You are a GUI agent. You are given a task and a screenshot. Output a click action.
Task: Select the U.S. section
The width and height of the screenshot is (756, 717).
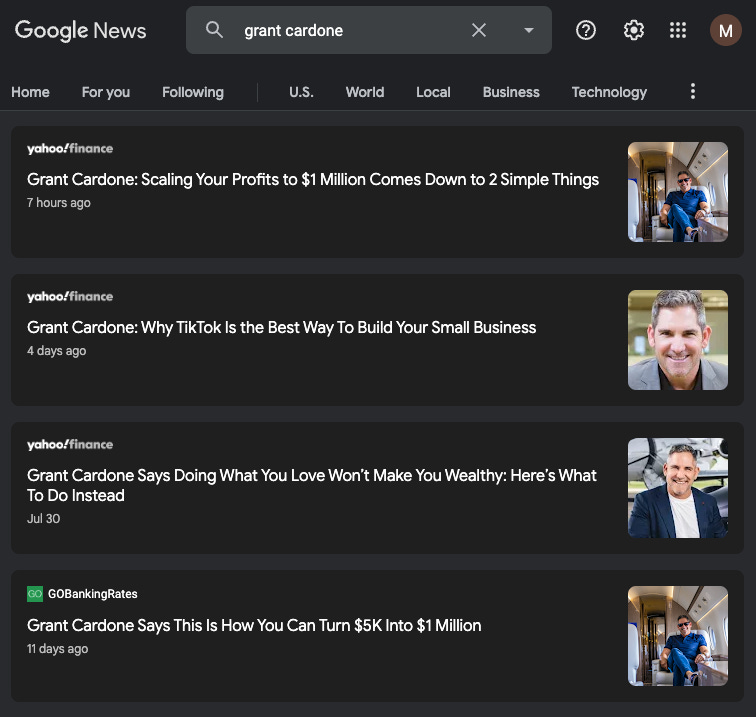[x=301, y=92]
